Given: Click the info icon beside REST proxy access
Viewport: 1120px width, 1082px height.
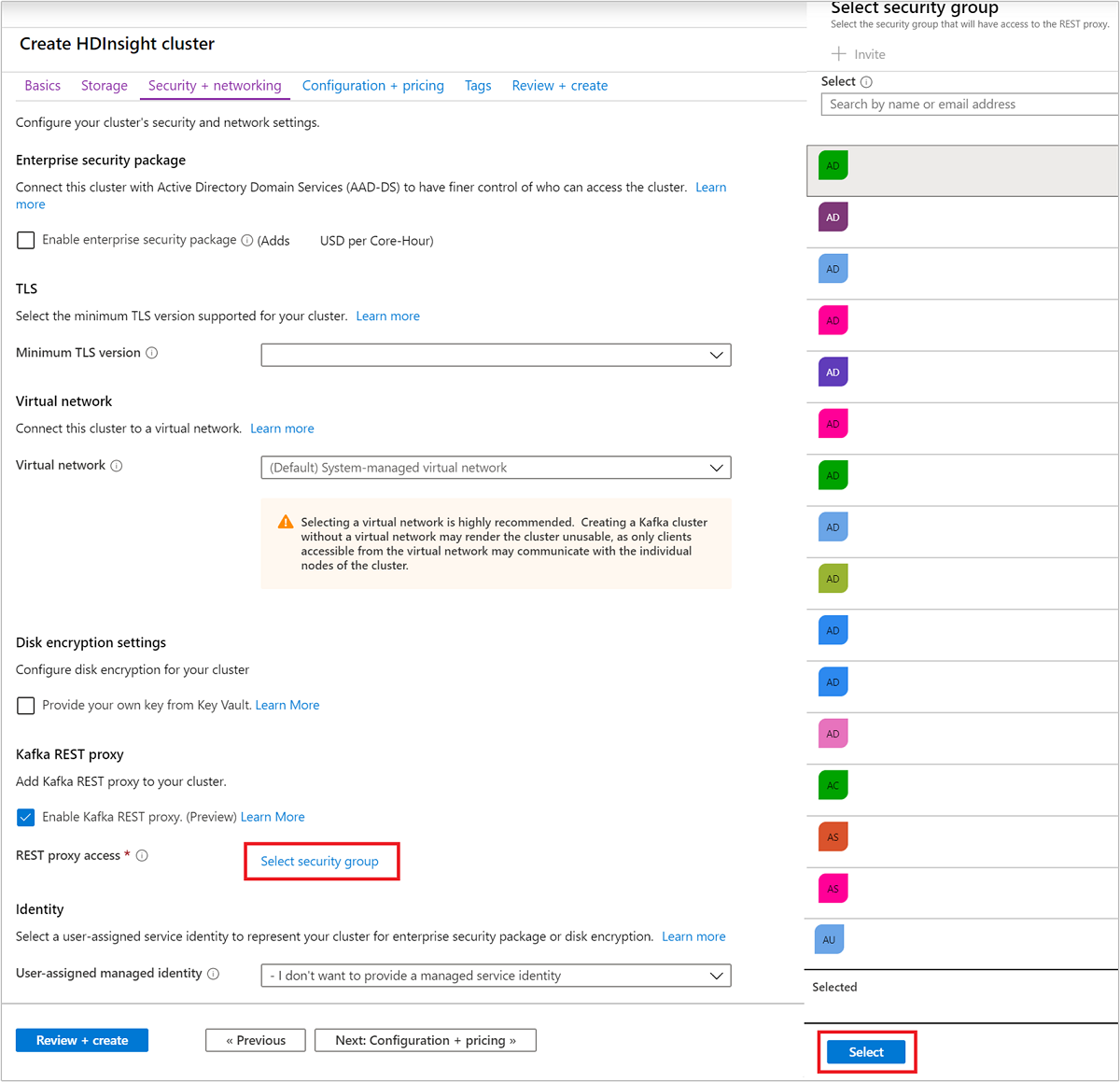Looking at the screenshot, I should [x=142, y=854].
